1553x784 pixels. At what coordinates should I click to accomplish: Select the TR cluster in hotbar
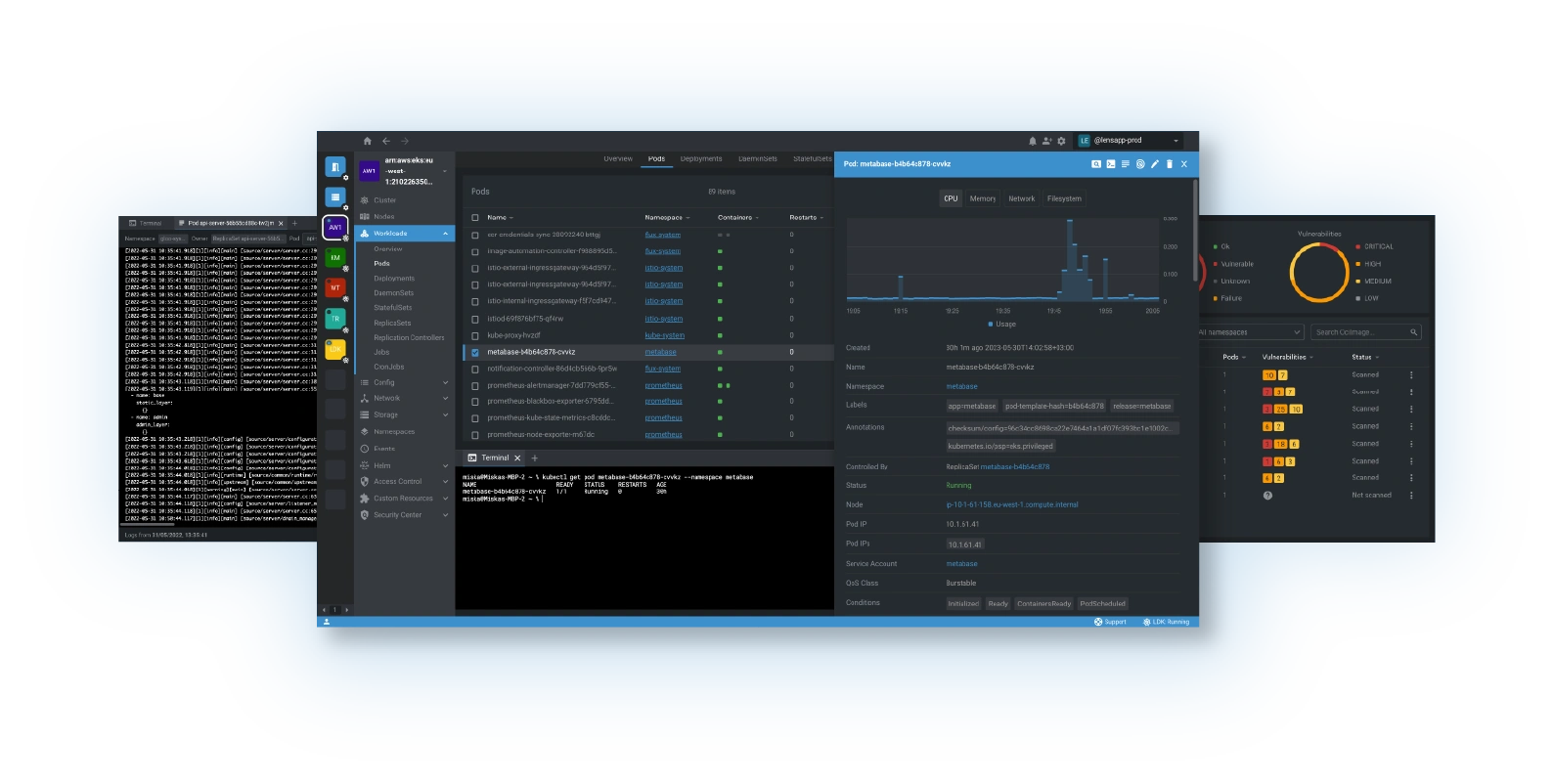[x=335, y=319]
